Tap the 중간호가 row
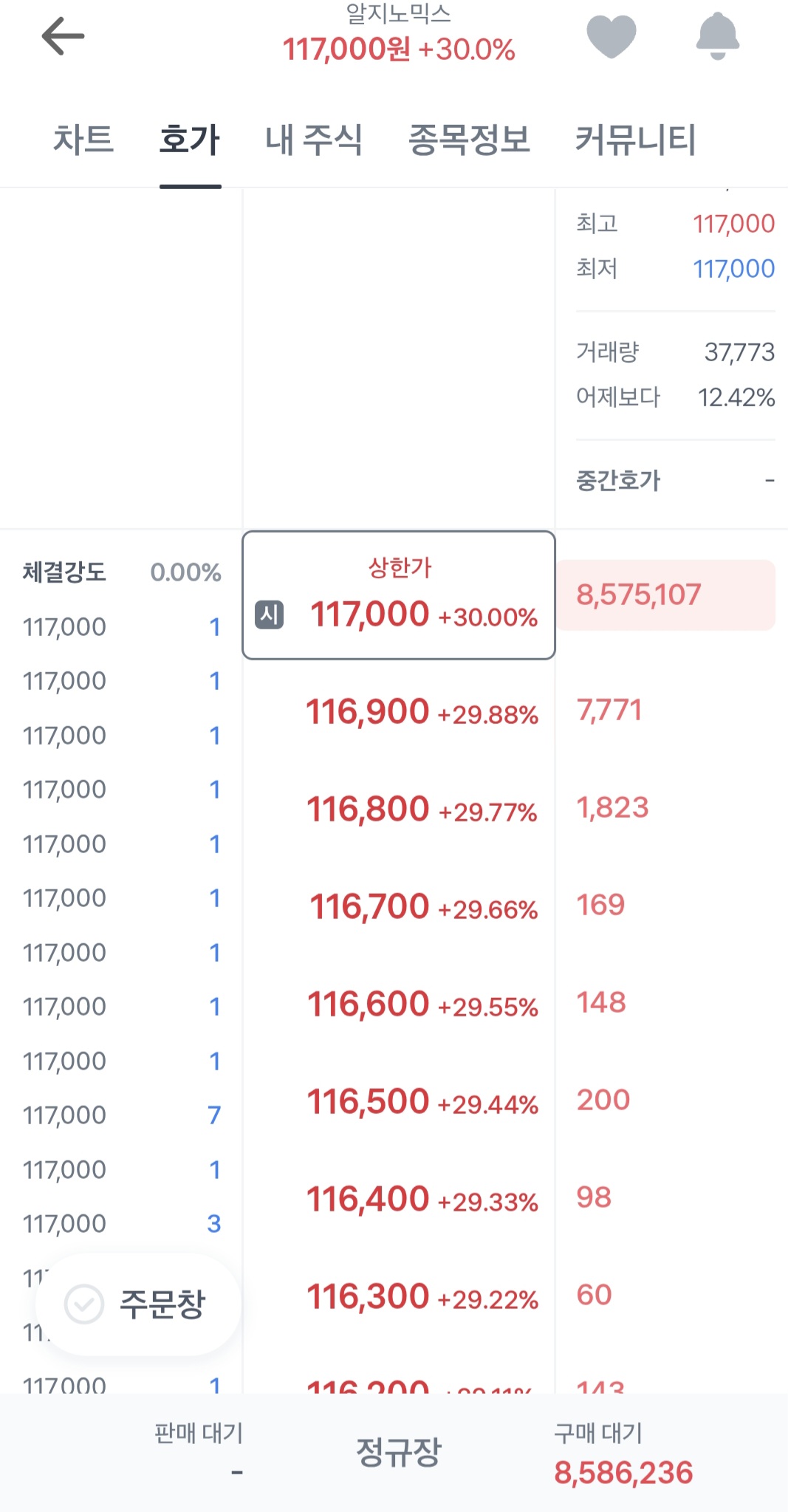Screen dimensions: 788x1512 674,481
